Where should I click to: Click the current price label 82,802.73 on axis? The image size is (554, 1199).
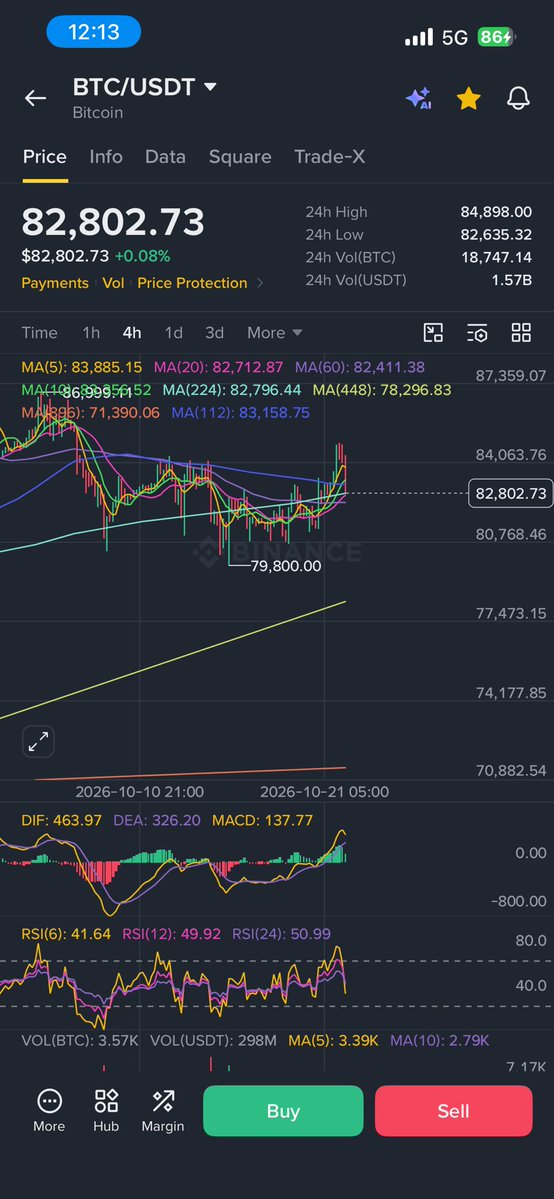511,493
